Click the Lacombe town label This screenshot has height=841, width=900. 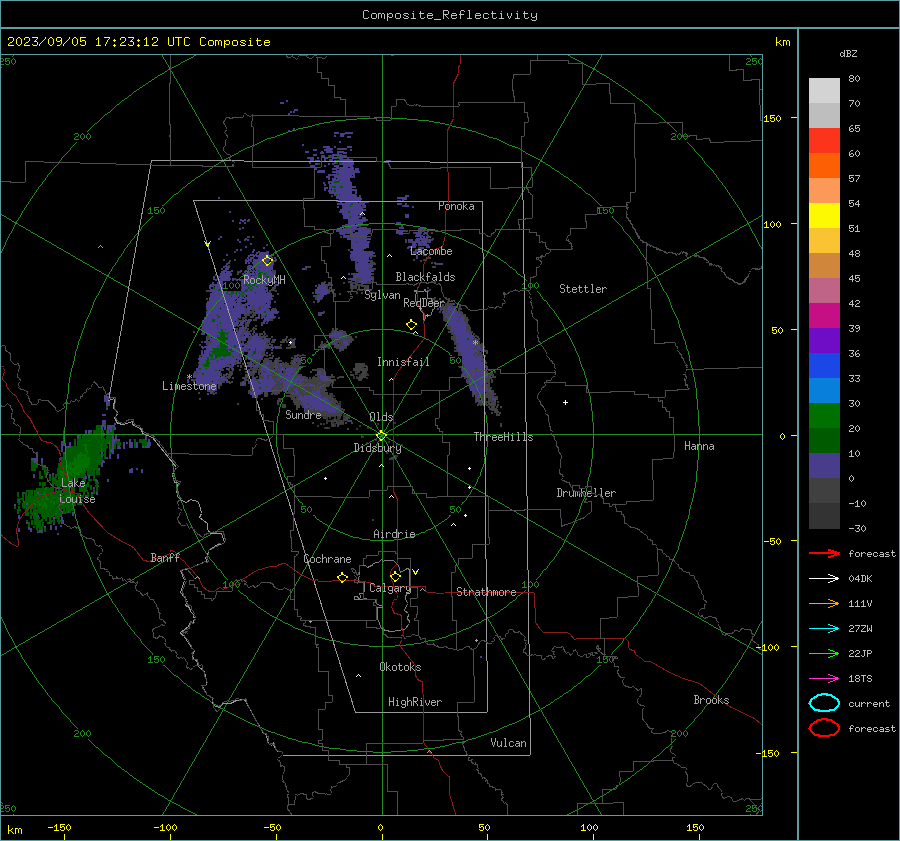coord(431,251)
